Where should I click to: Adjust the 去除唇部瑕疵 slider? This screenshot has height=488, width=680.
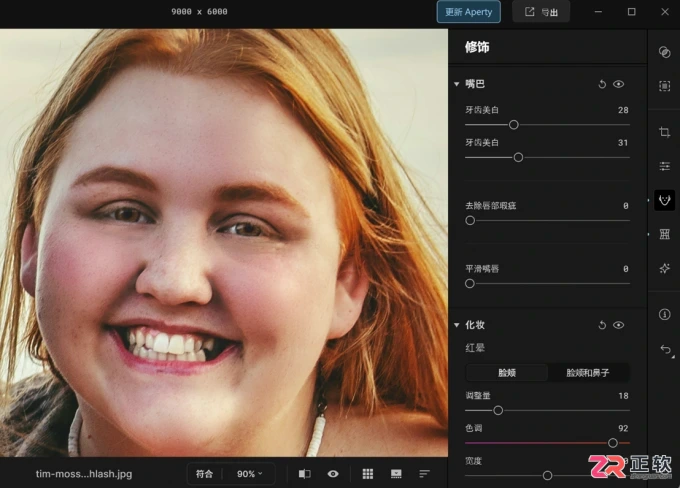(x=470, y=220)
